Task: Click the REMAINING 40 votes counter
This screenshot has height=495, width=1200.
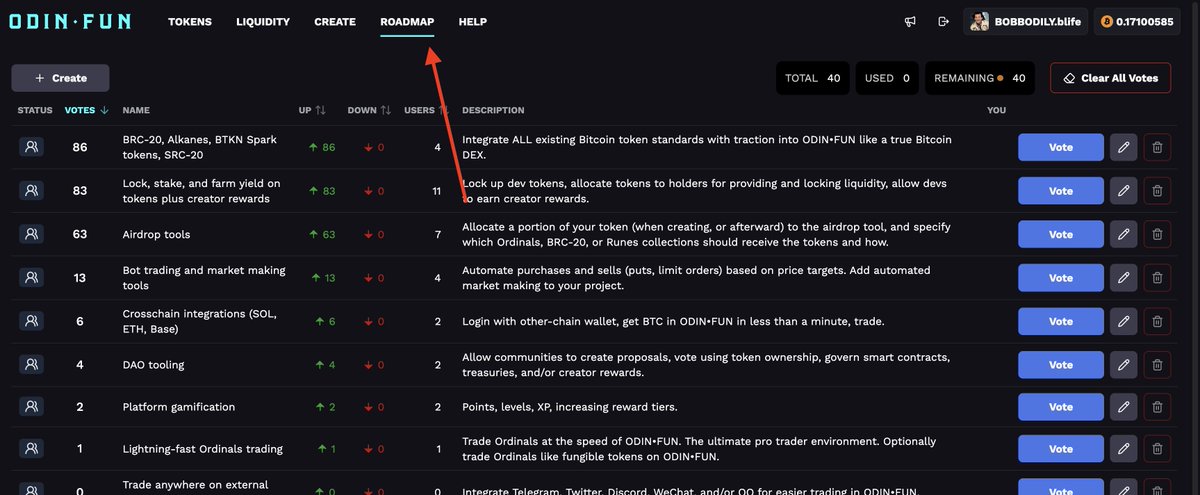Action: point(979,78)
